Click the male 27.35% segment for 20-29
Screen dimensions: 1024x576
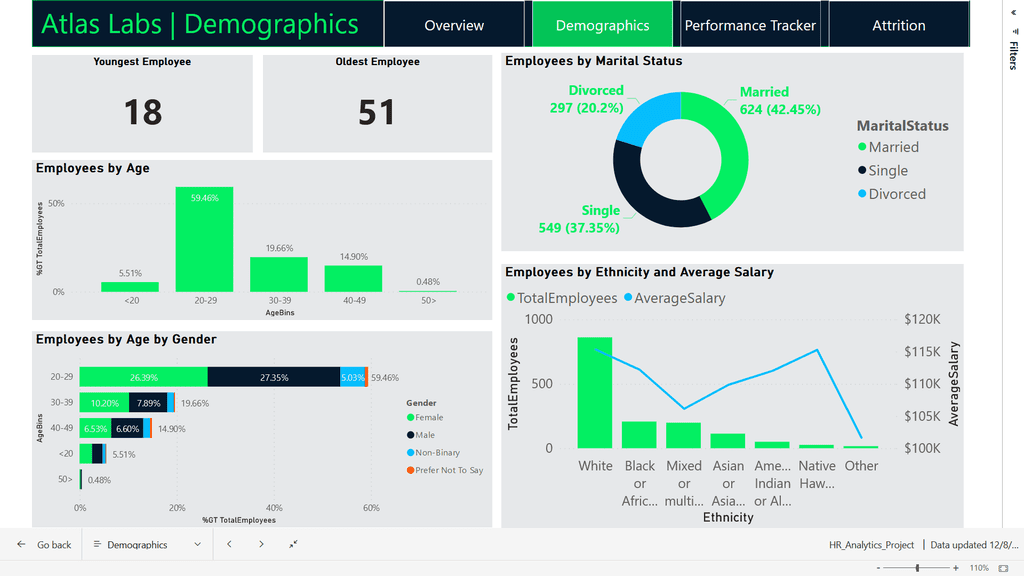[274, 377]
